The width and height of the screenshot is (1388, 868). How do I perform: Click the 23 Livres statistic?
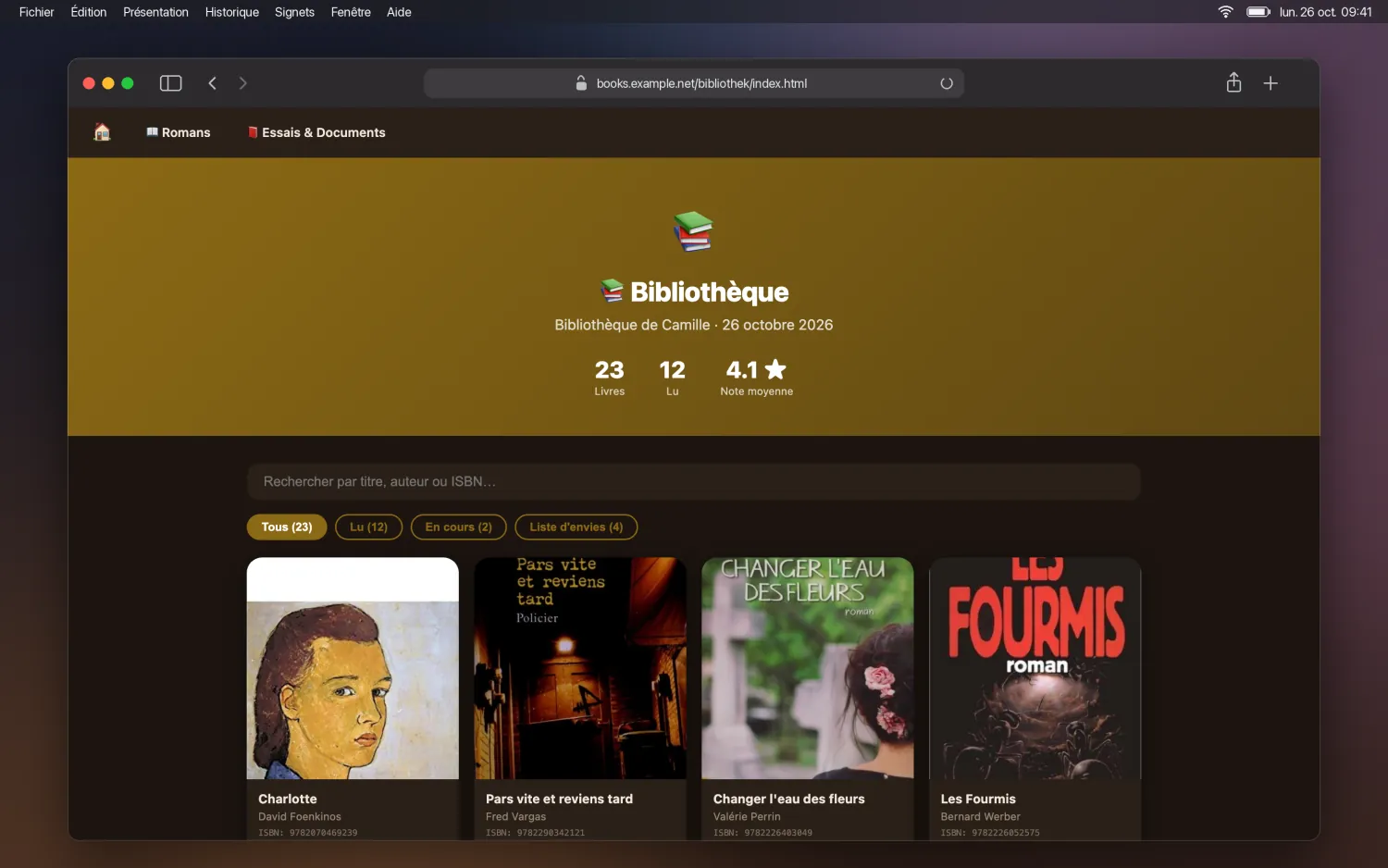(609, 378)
